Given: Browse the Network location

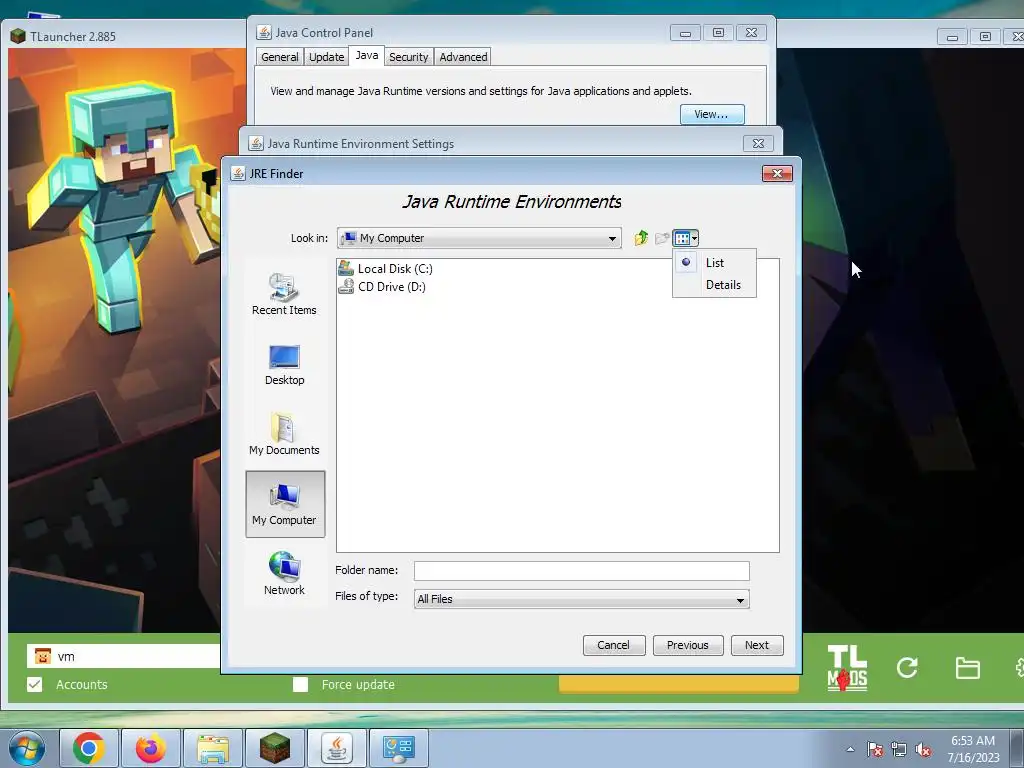Looking at the screenshot, I should [284, 574].
